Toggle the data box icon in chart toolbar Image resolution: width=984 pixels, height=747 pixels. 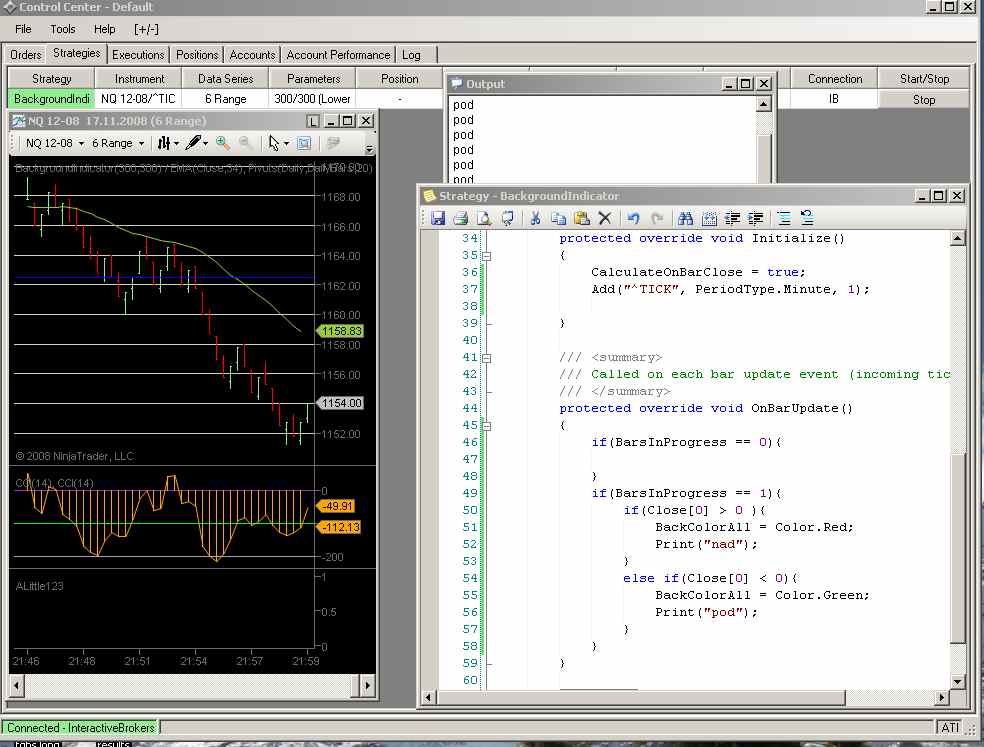[x=304, y=143]
